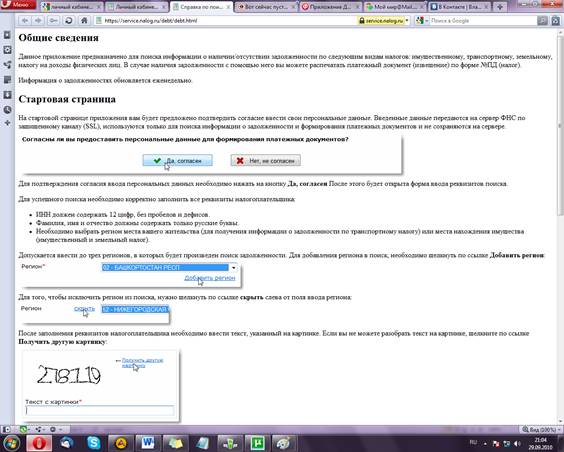Click the Текст с картинки input field

click(100, 410)
